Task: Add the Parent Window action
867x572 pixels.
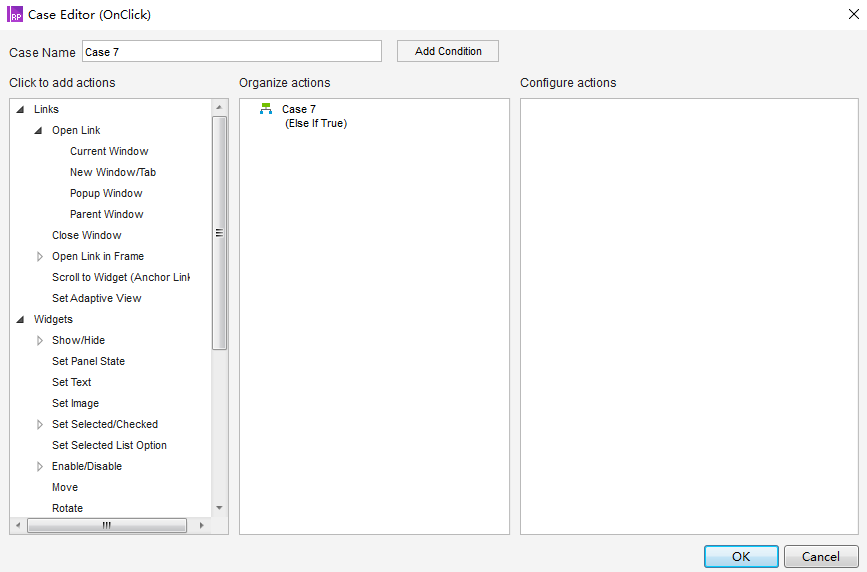Action: coord(107,215)
